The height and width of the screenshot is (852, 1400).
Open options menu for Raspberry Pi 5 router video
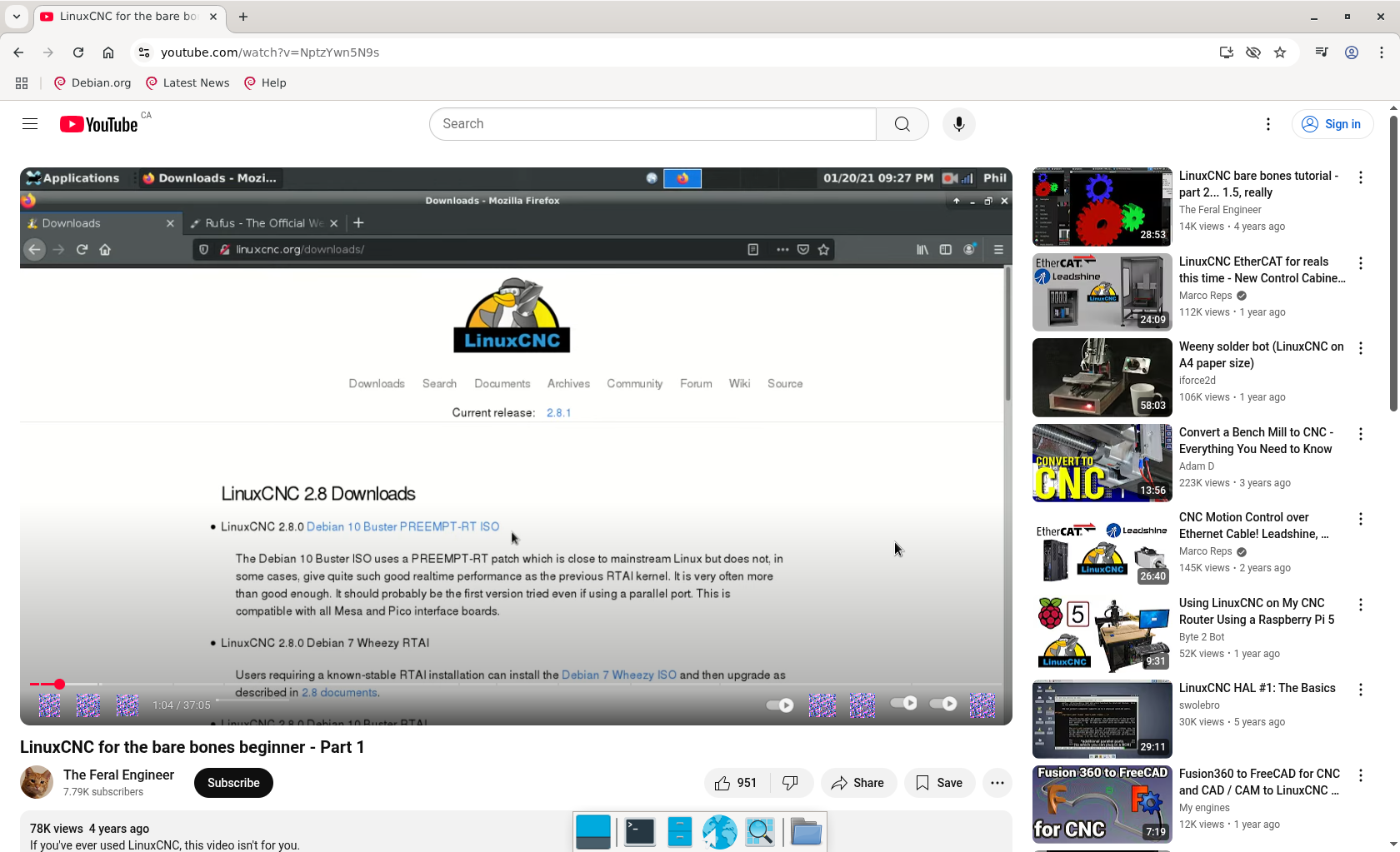1361,605
